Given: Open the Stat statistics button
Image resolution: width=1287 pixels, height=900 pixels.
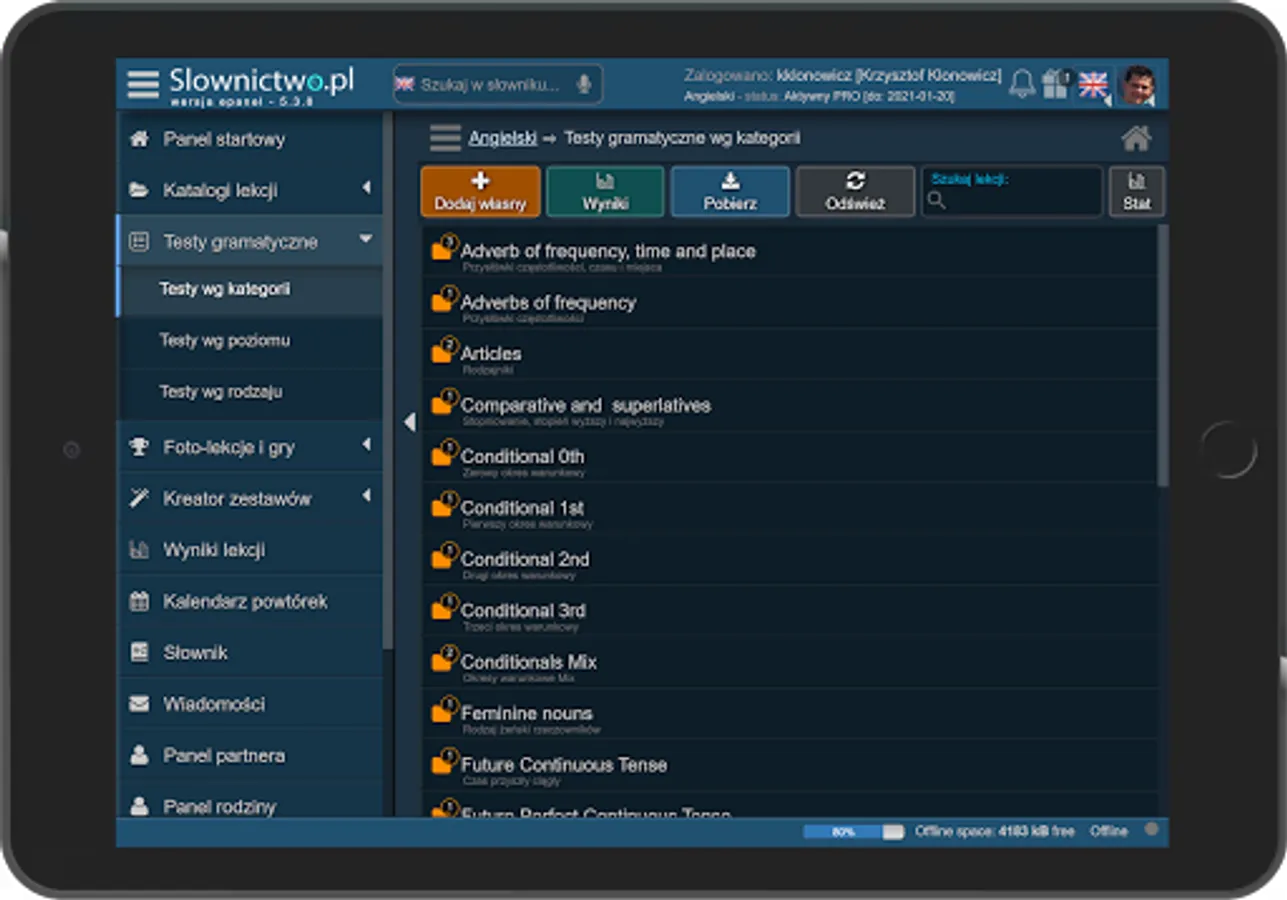Looking at the screenshot, I should tap(1137, 191).
